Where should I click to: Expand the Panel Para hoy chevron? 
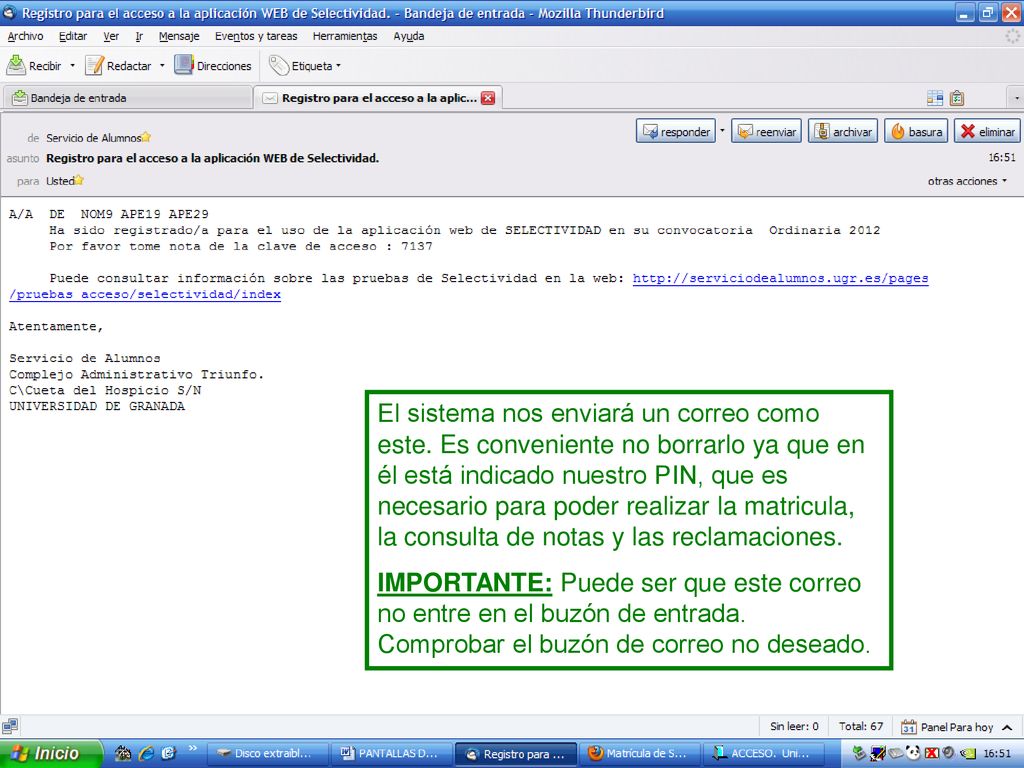[1007, 727]
